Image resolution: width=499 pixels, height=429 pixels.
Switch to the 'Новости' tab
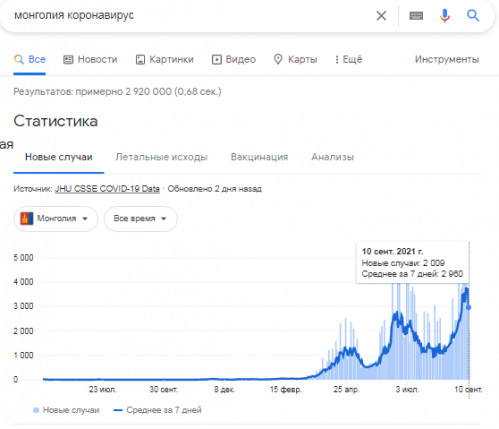(x=90, y=60)
